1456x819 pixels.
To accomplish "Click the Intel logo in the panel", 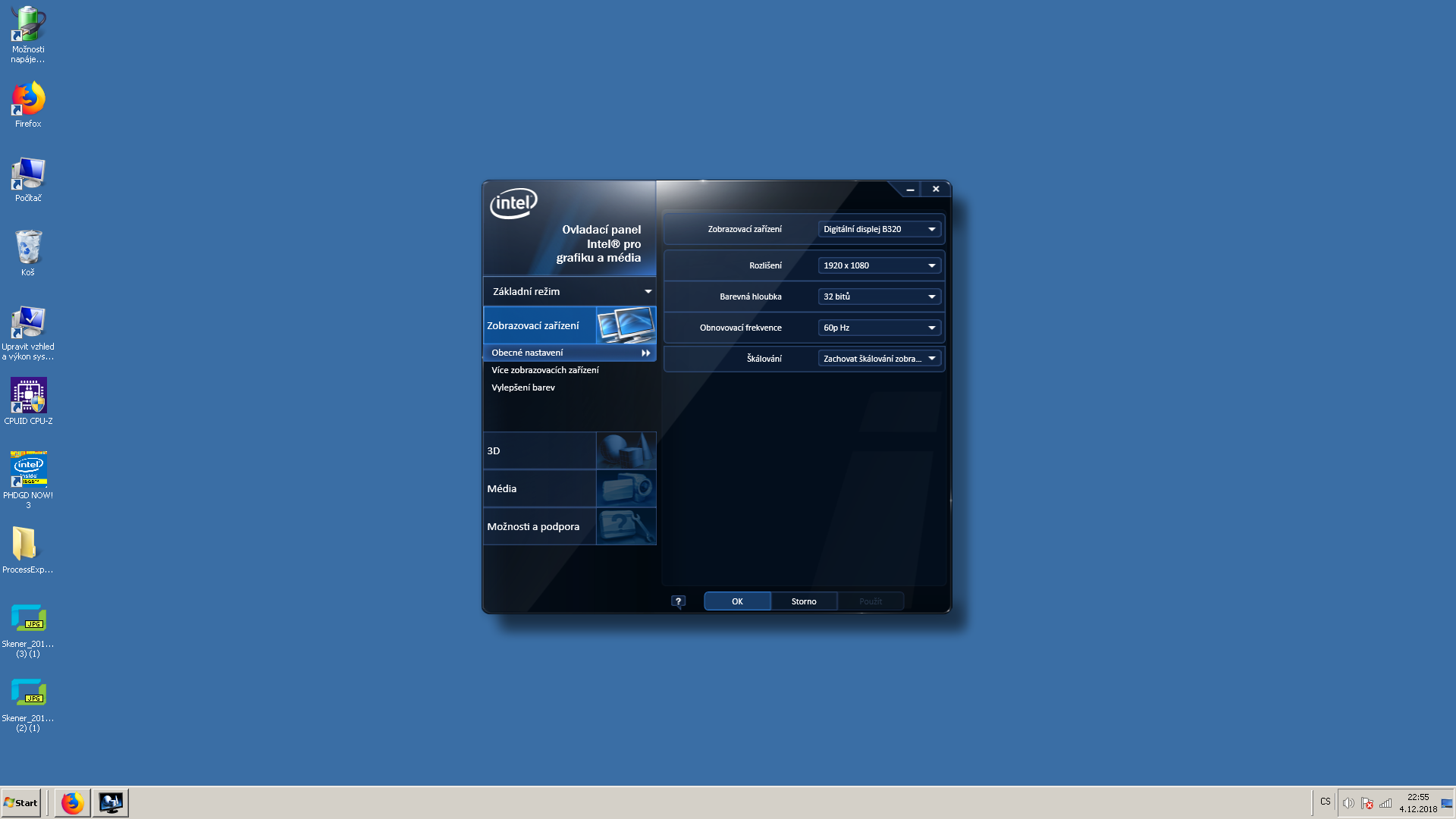I will coord(513,203).
